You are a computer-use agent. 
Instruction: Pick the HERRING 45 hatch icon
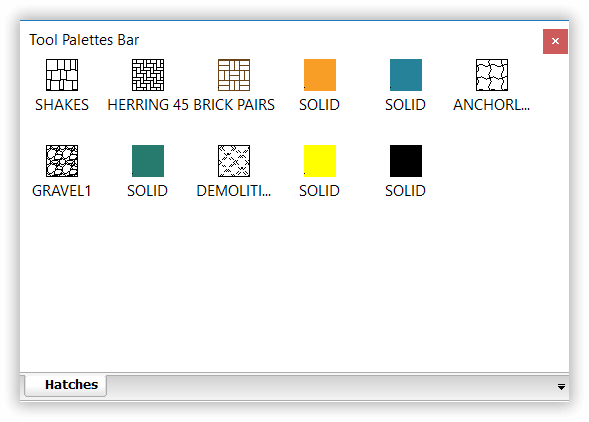click(x=148, y=75)
